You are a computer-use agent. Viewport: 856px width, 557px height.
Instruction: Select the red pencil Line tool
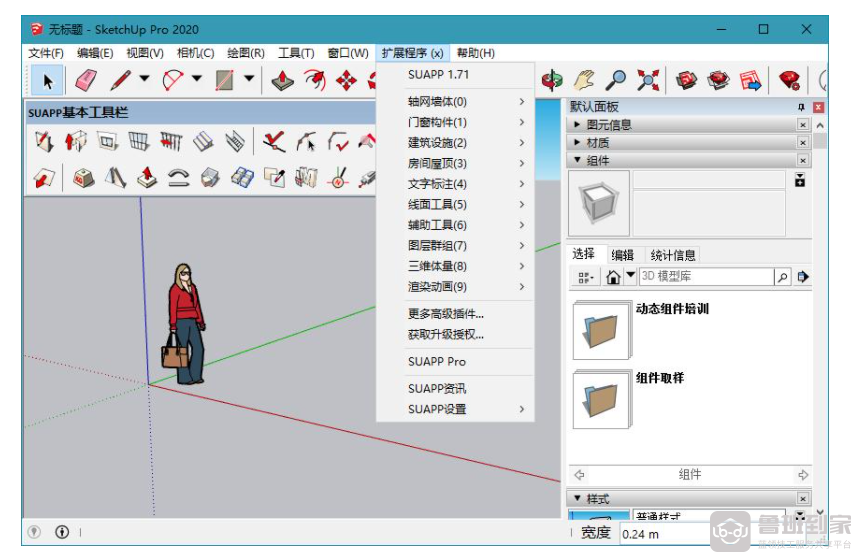coord(121,81)
